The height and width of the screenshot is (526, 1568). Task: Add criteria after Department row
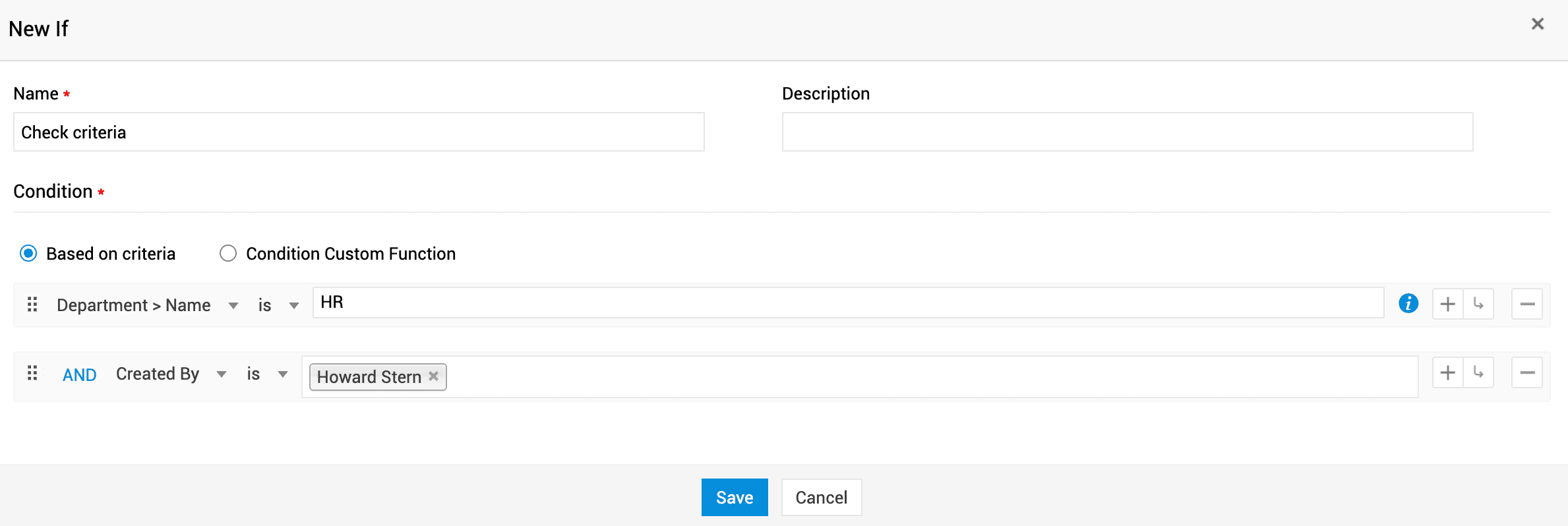1448,304
